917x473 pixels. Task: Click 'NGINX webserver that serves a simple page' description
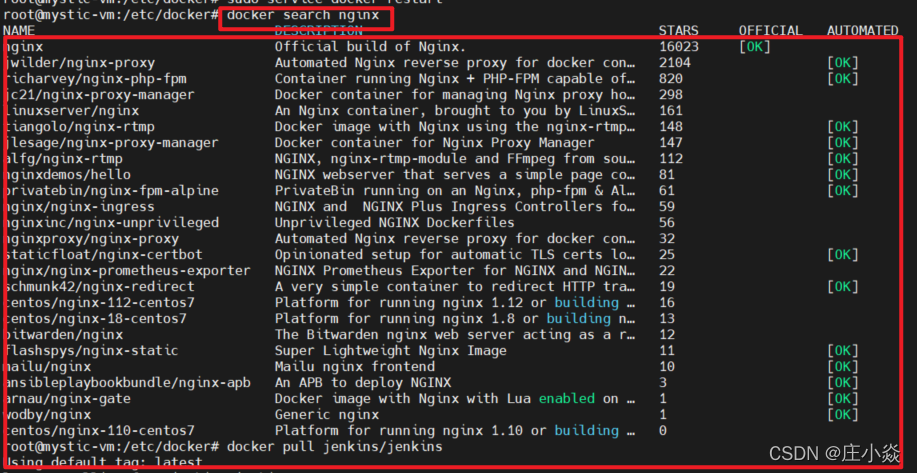(455, 175)
